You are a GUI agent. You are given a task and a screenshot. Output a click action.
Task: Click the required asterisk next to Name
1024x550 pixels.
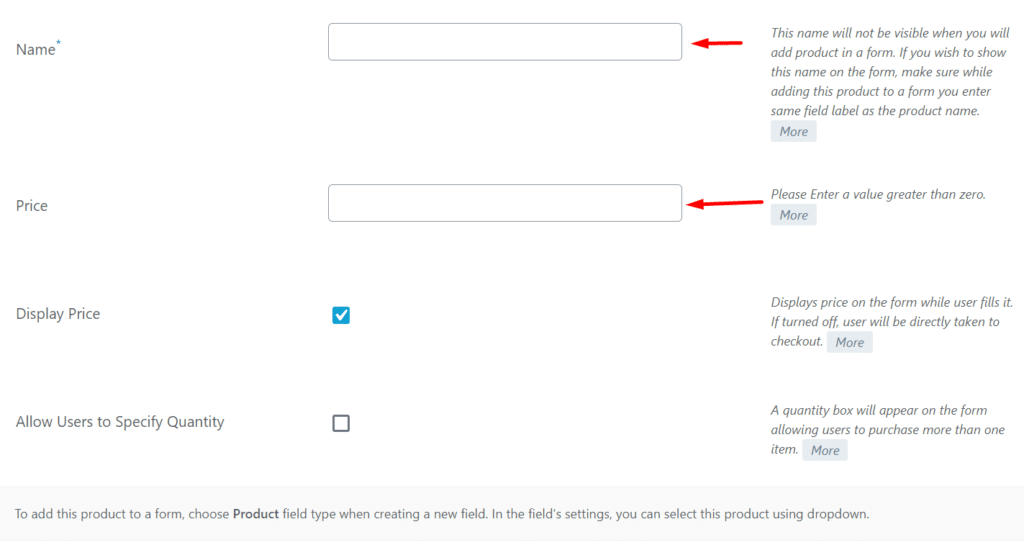pos(59,44)
